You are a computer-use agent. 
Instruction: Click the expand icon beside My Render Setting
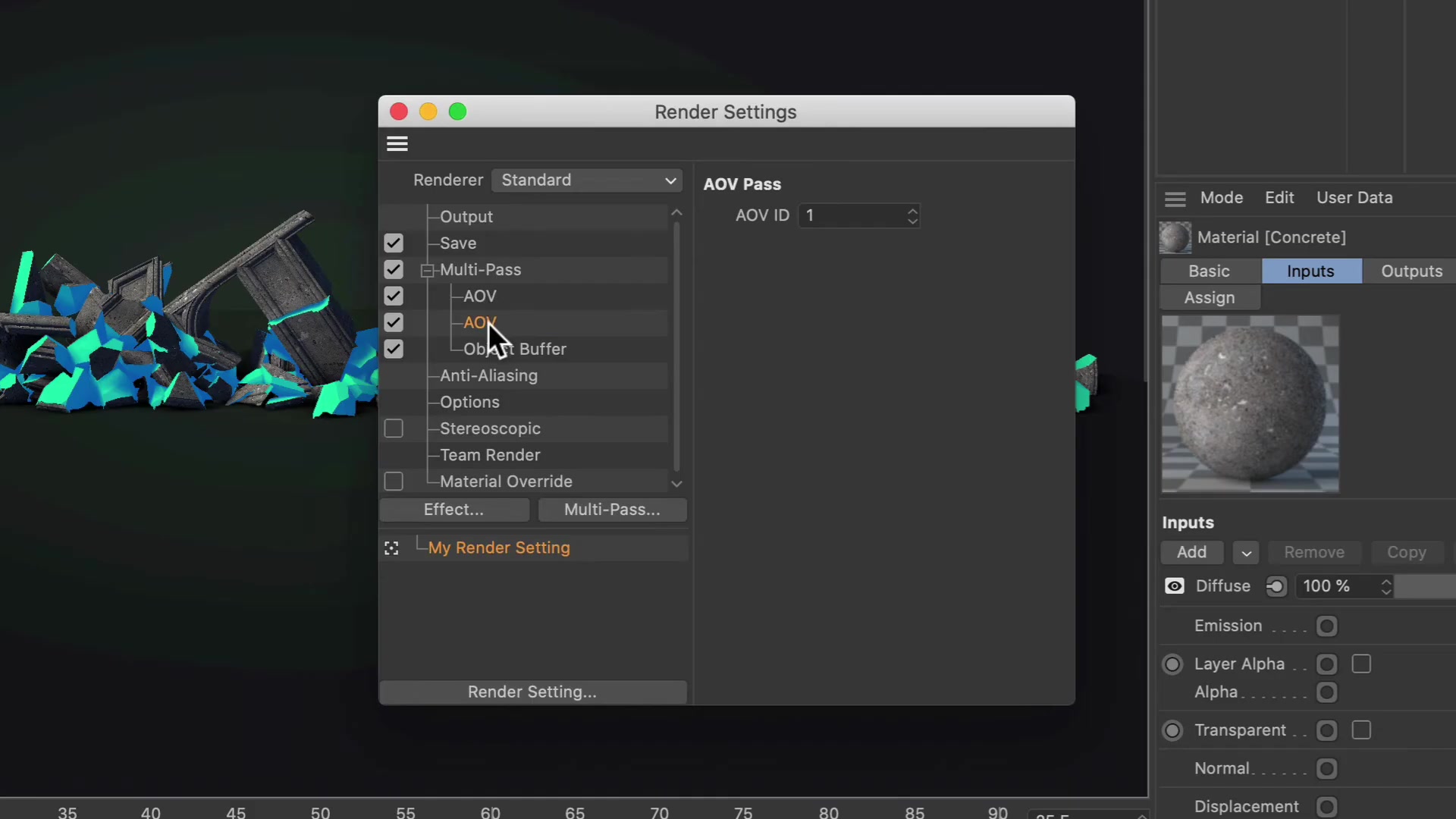(391, 548)
